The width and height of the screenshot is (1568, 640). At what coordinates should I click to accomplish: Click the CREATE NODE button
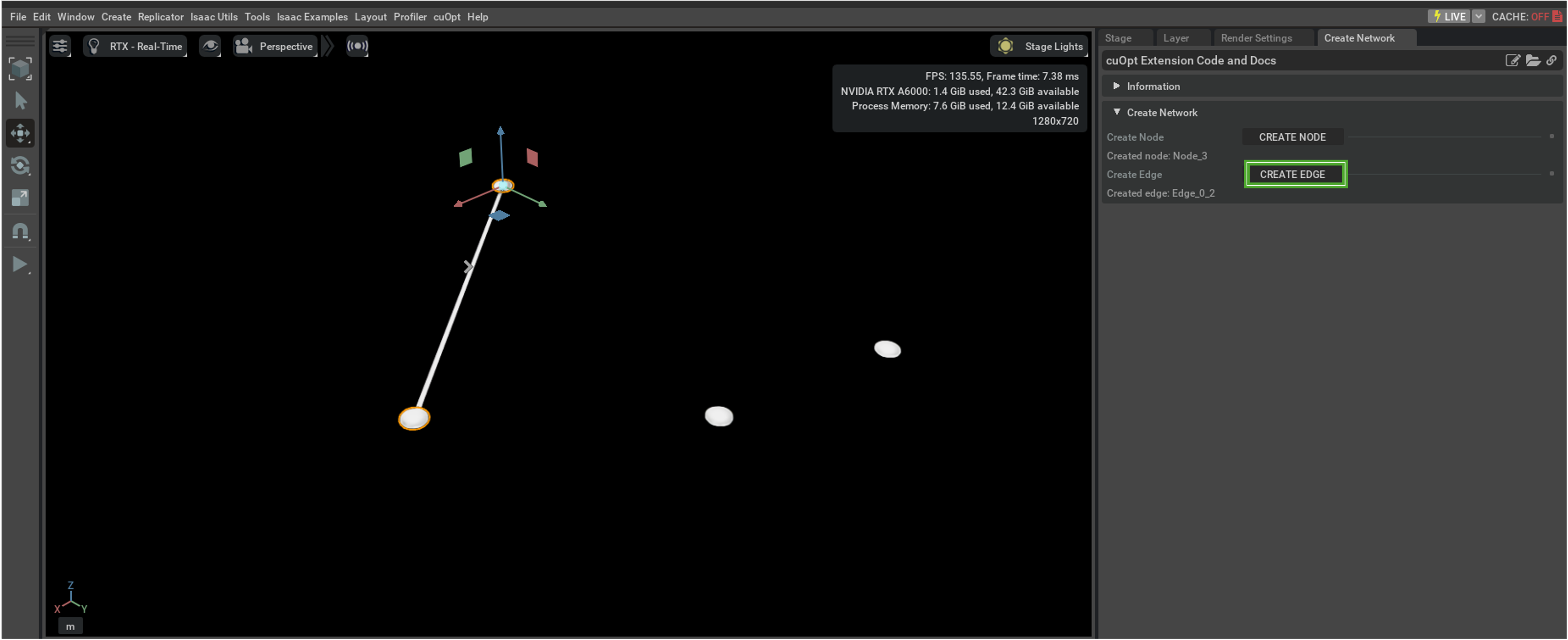(1292, 137)
